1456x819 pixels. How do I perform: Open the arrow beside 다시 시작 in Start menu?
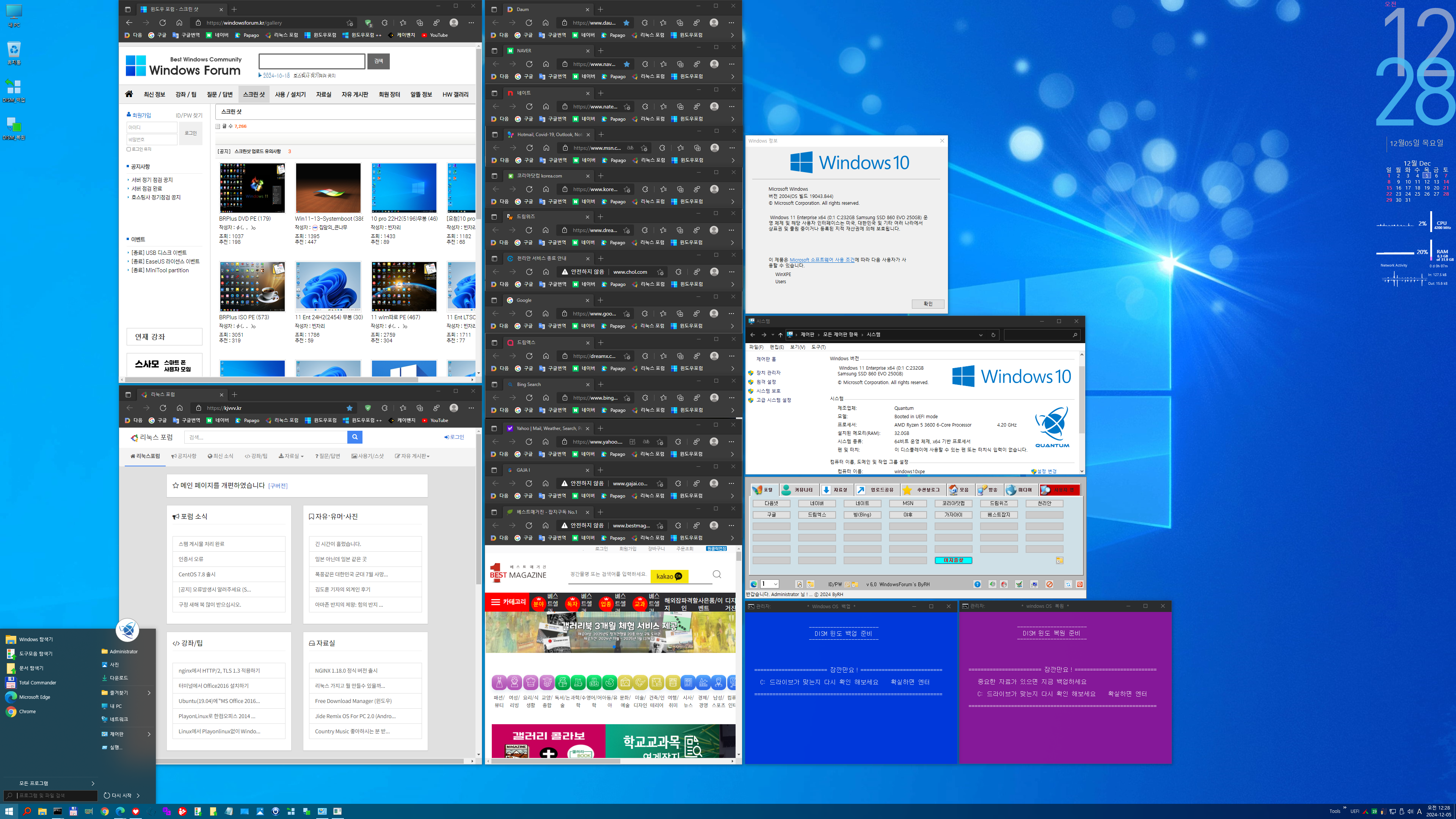138,795
